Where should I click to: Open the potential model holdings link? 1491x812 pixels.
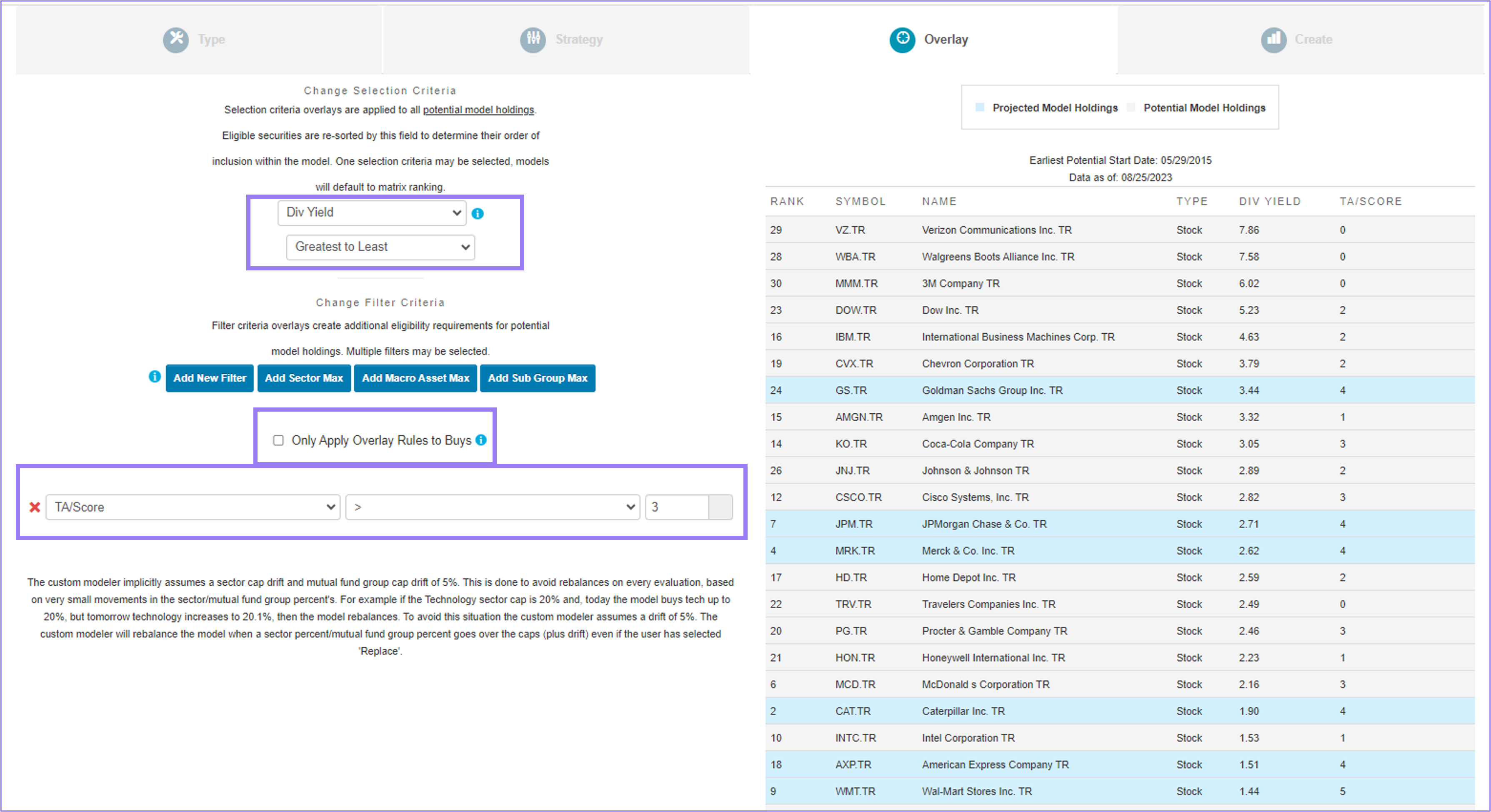click(x=478, y=110)
